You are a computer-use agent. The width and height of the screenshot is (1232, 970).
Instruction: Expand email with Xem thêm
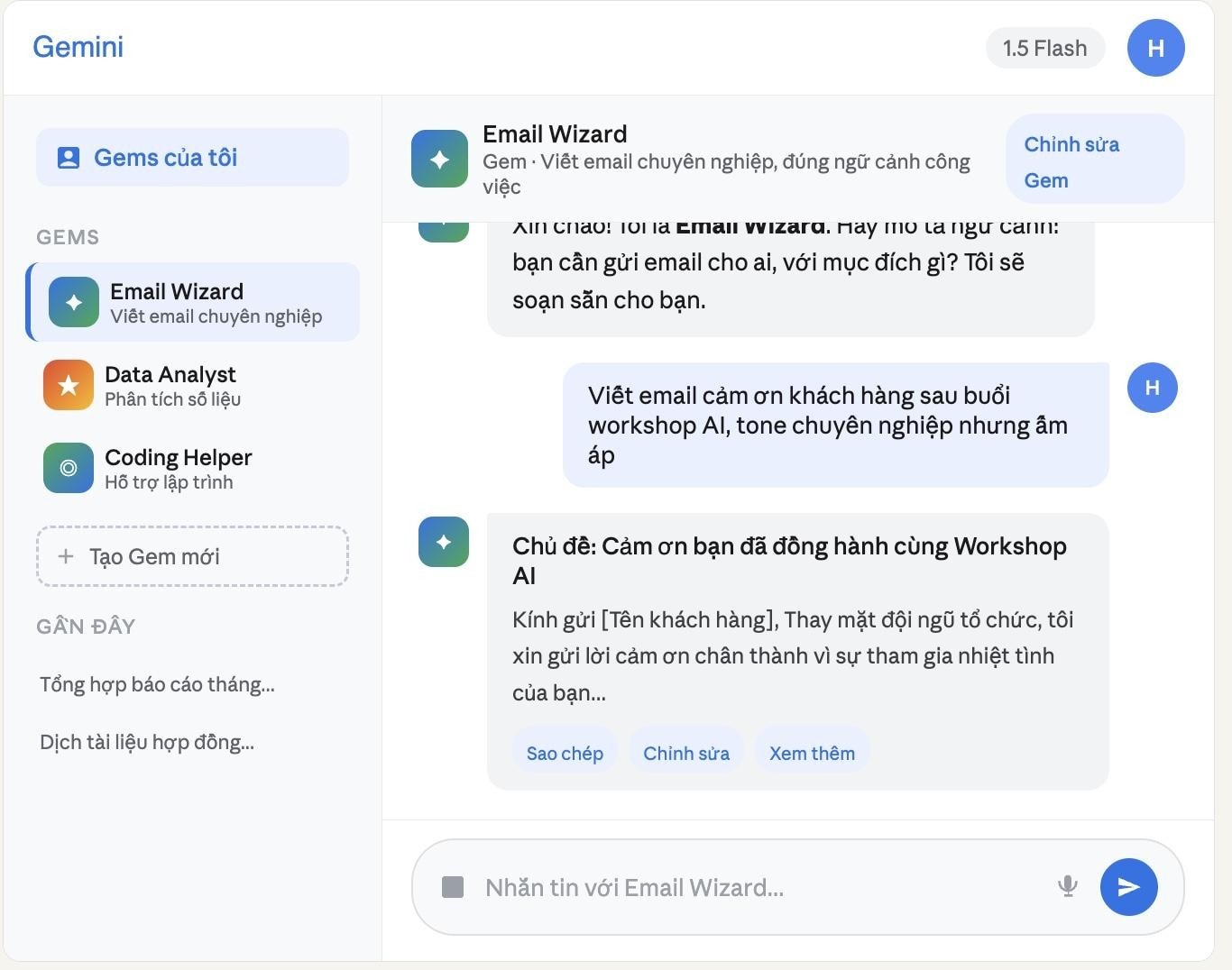(812, 753)
